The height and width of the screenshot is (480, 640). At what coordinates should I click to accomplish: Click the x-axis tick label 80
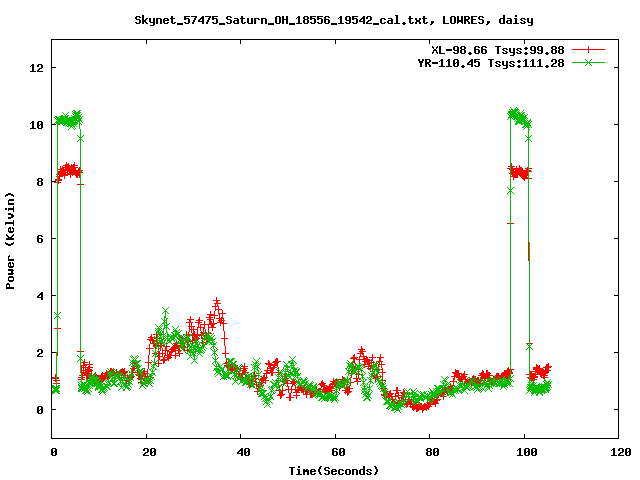433,452
